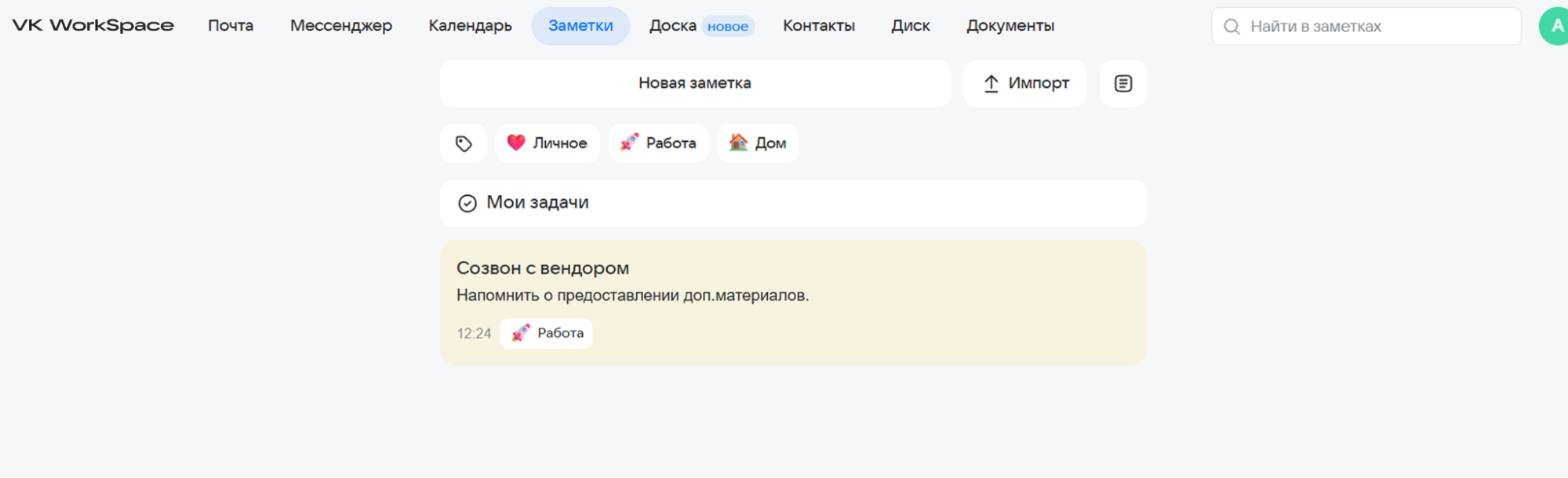Click the search magnifier icon
Screen dimensions: 1568x478
(x=1231, y=27)
